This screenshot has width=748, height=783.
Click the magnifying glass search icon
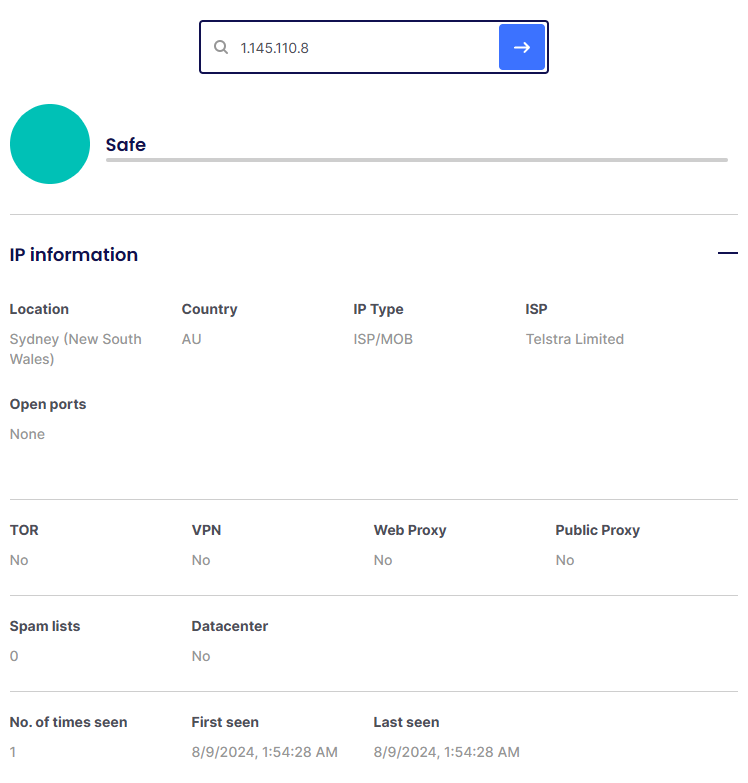coord(221,47)
